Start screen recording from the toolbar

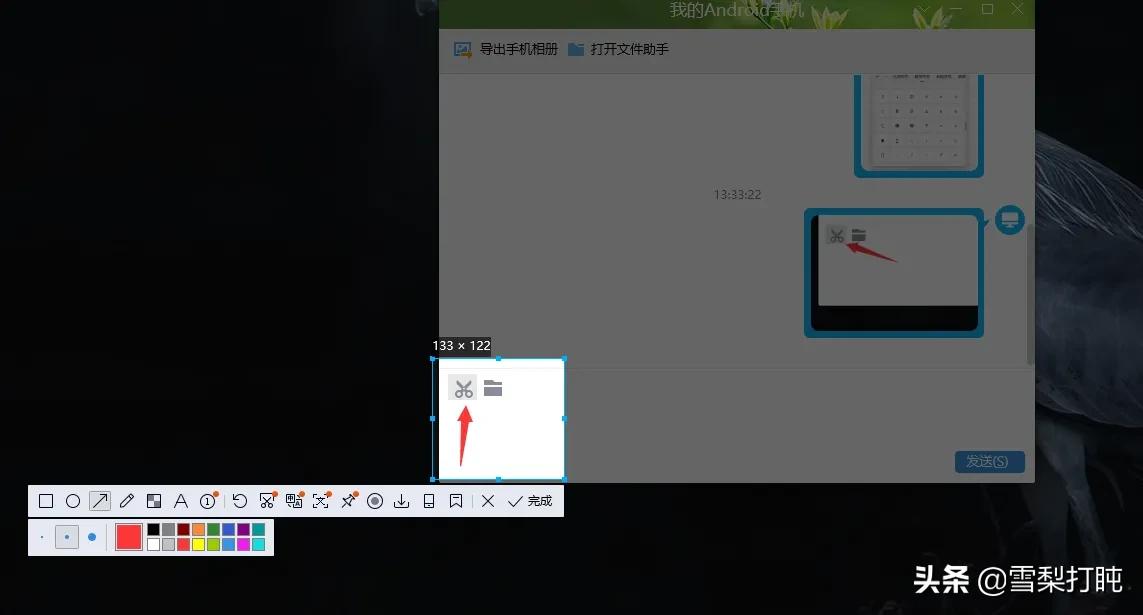[374, 501]
